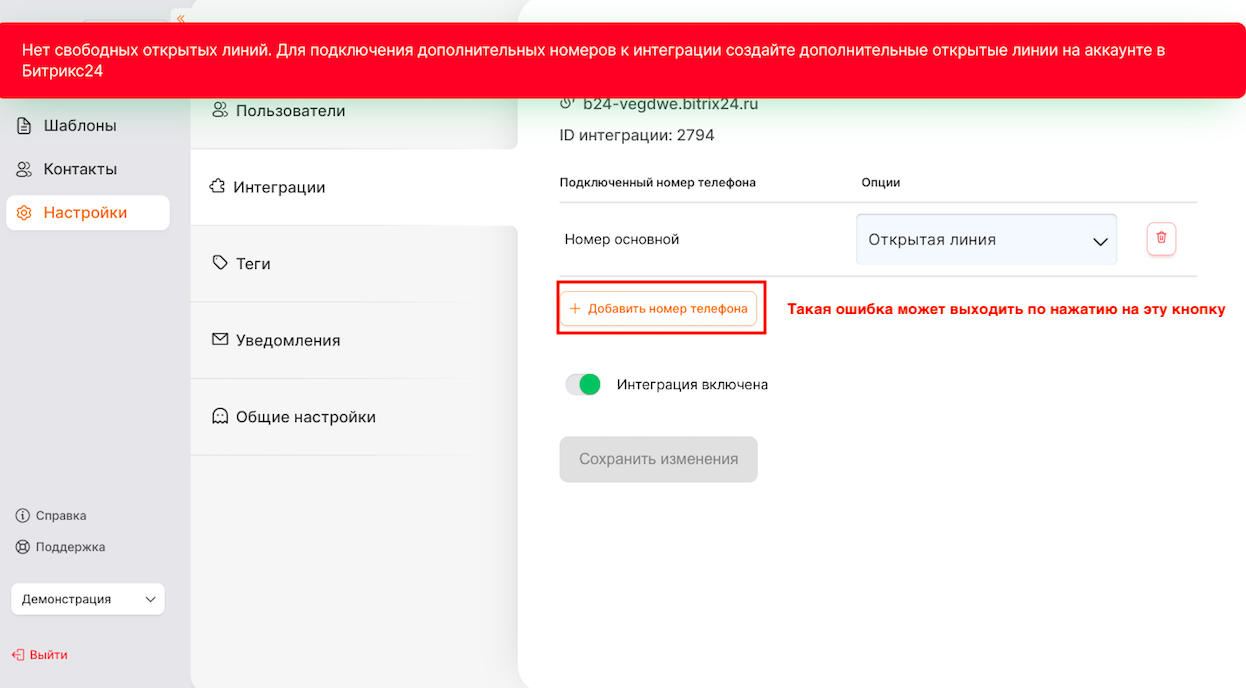The height and width of the screenshot is (688, 1246).
Task: Click the Поддержка lifebuoy icon
Action: (22, 547)
